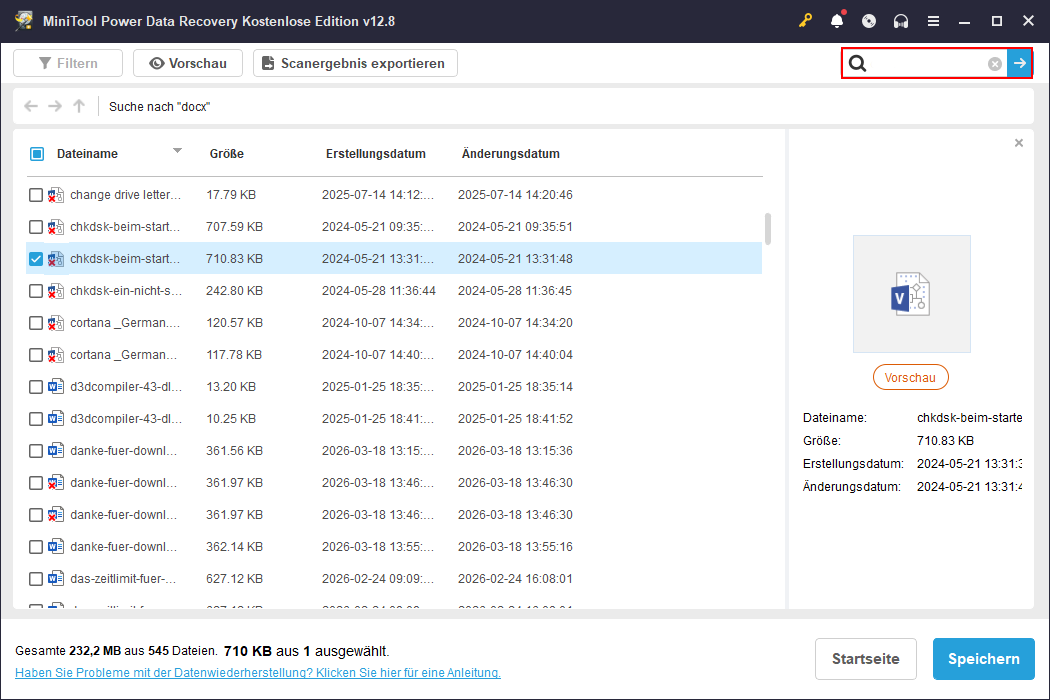Sort by Änderungsdatum column header

point(510,153)
